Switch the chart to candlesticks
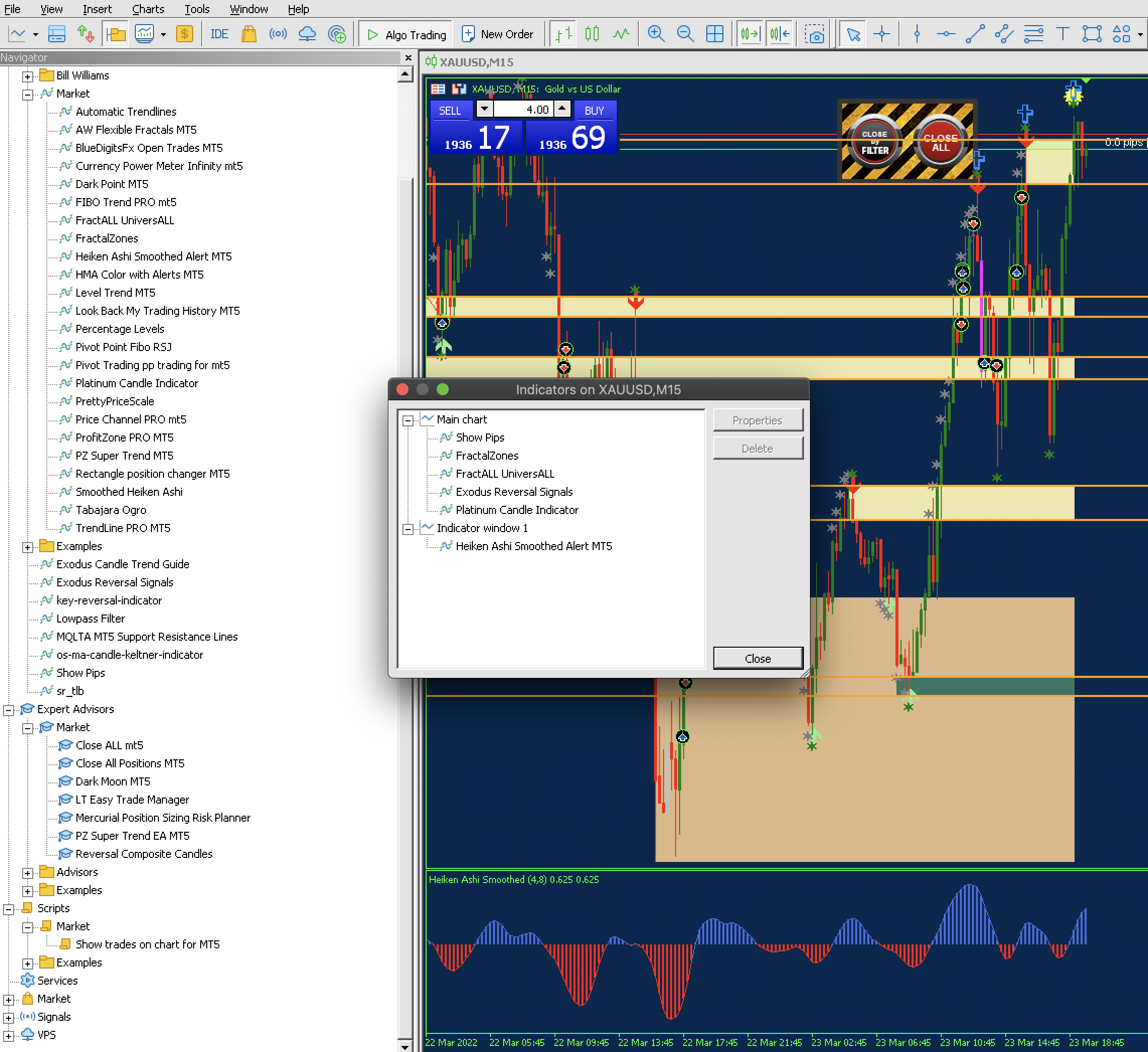This screenshot has width=1148, height=1052. (592, 34)
